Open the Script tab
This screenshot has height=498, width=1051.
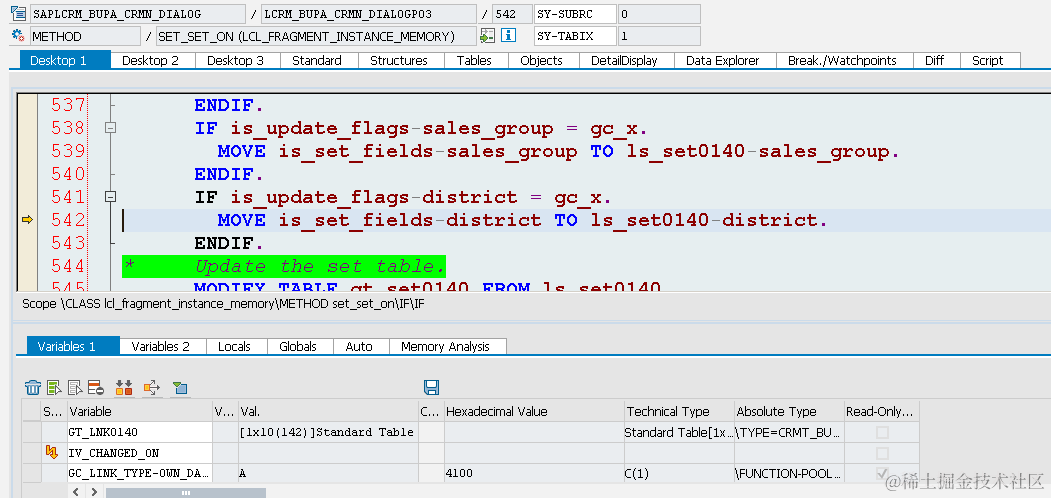coord(989,60)
